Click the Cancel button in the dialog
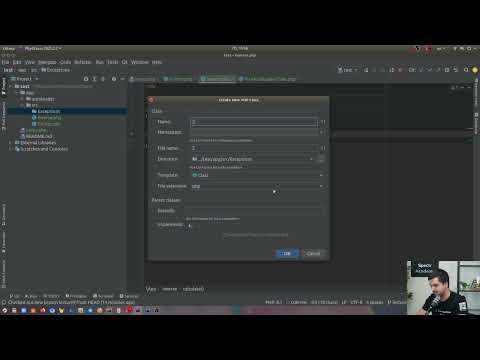Viewport: 480px width, 360px height. coord(313,254)
